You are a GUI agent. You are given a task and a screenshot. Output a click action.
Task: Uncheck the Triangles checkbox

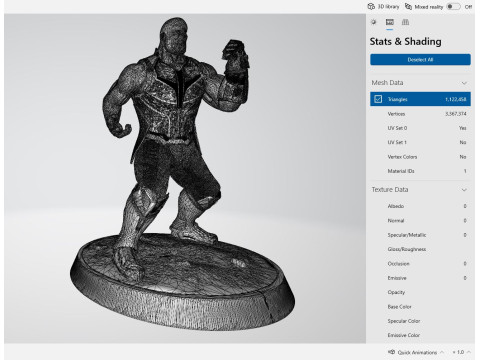(x=378, y=99)
